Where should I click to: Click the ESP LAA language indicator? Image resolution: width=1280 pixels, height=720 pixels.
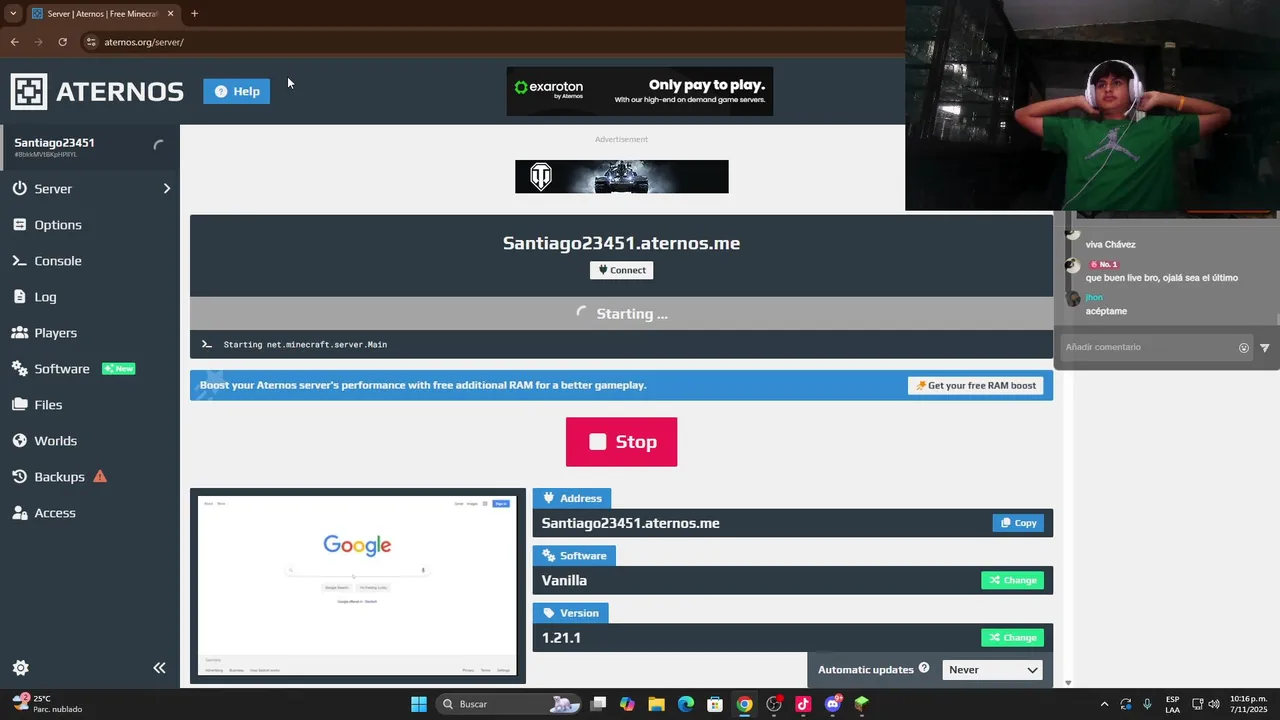tap(1172, 704)
